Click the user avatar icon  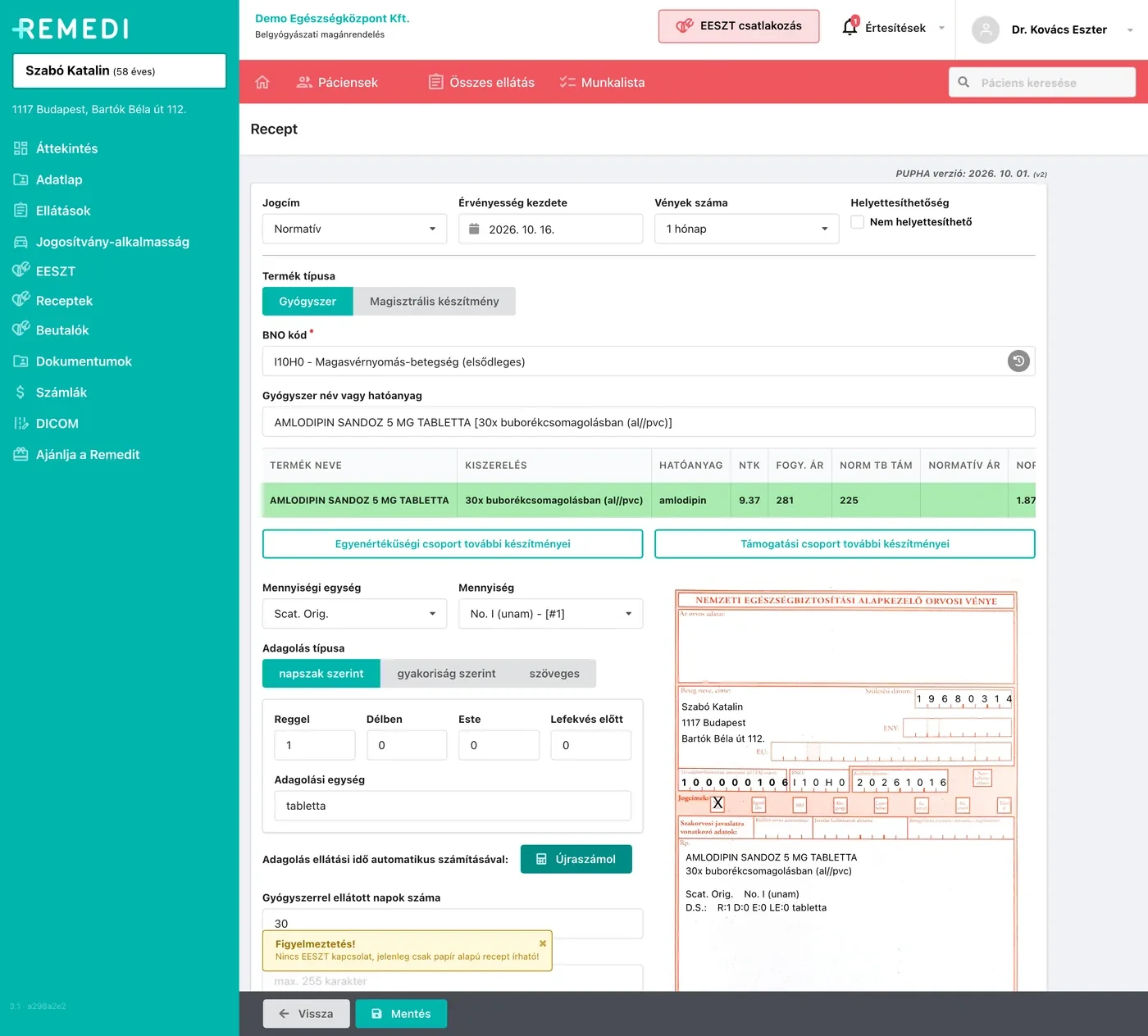(986, 30)
